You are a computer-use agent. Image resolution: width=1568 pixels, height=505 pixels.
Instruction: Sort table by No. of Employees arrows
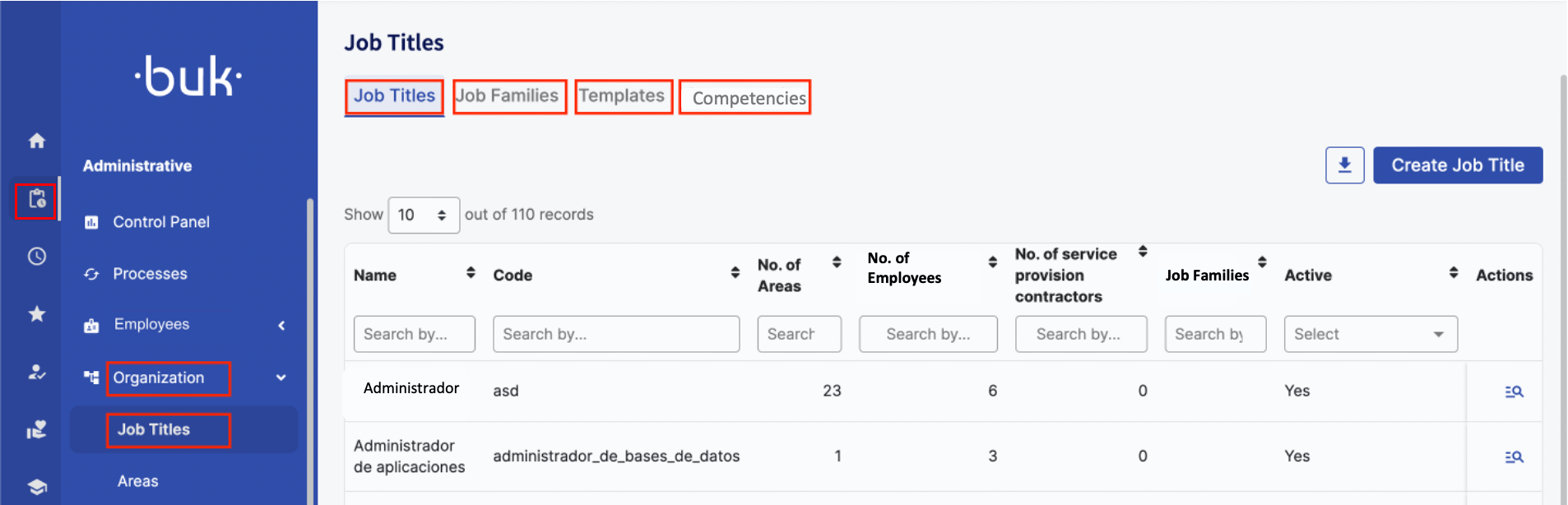[992, 262]
